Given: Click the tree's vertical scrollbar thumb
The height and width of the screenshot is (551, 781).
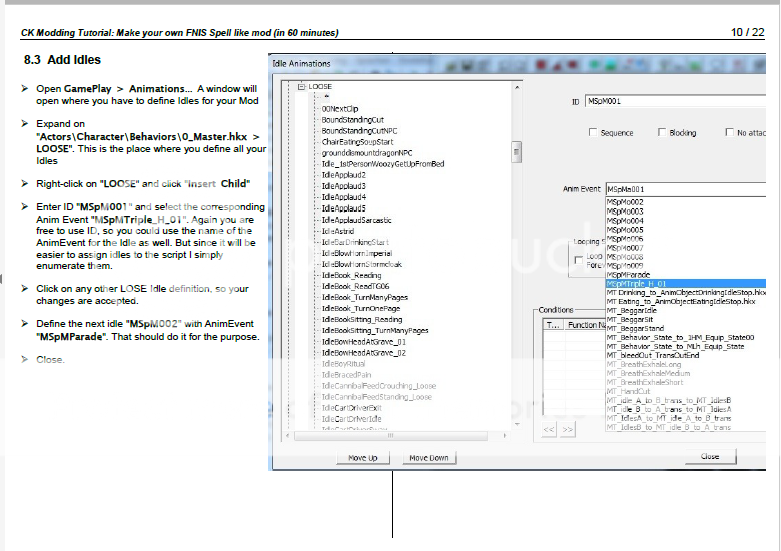Looking at the screenshot, I should (517, 153).
